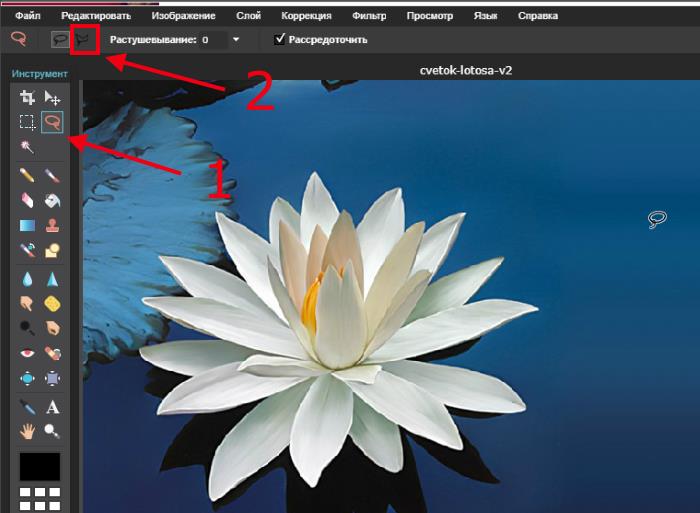The image size is (700, 513).
Task: Click the cvetok-lotosa-v2 document title
Action: click(466, 71)
